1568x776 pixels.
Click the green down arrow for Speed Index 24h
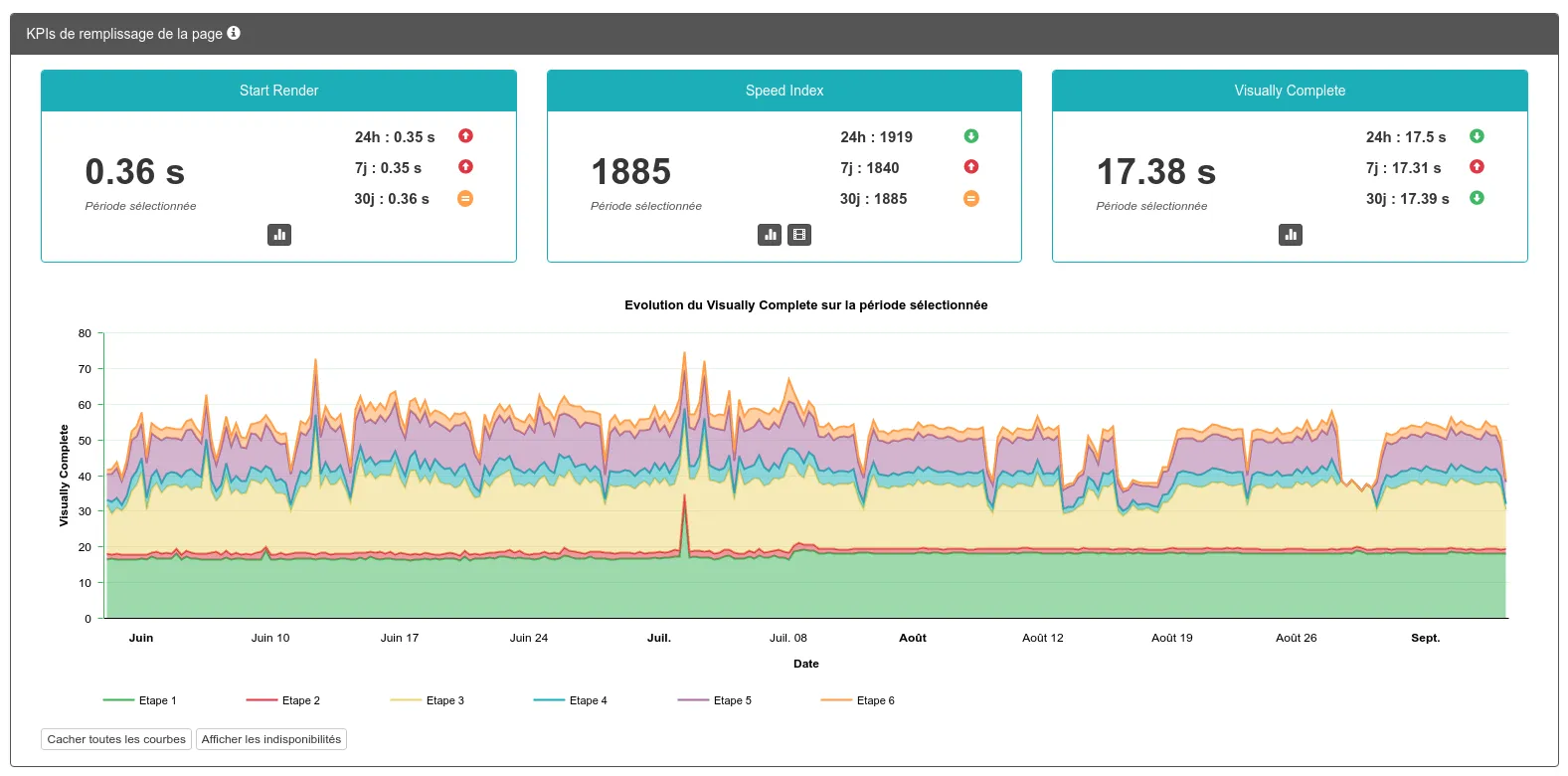click(971, 136)
